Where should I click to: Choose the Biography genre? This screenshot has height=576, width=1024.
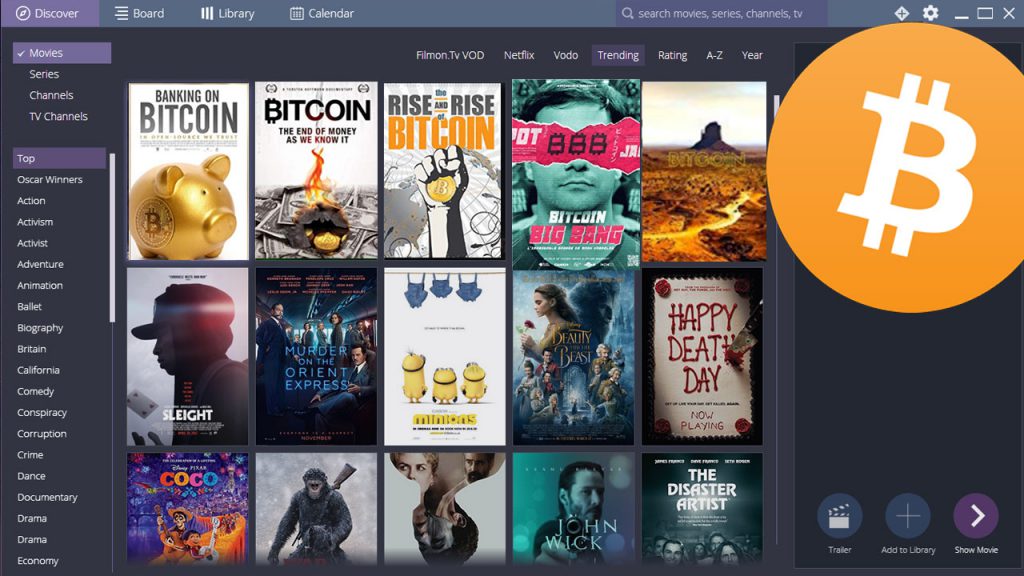[x=40, y=328]
